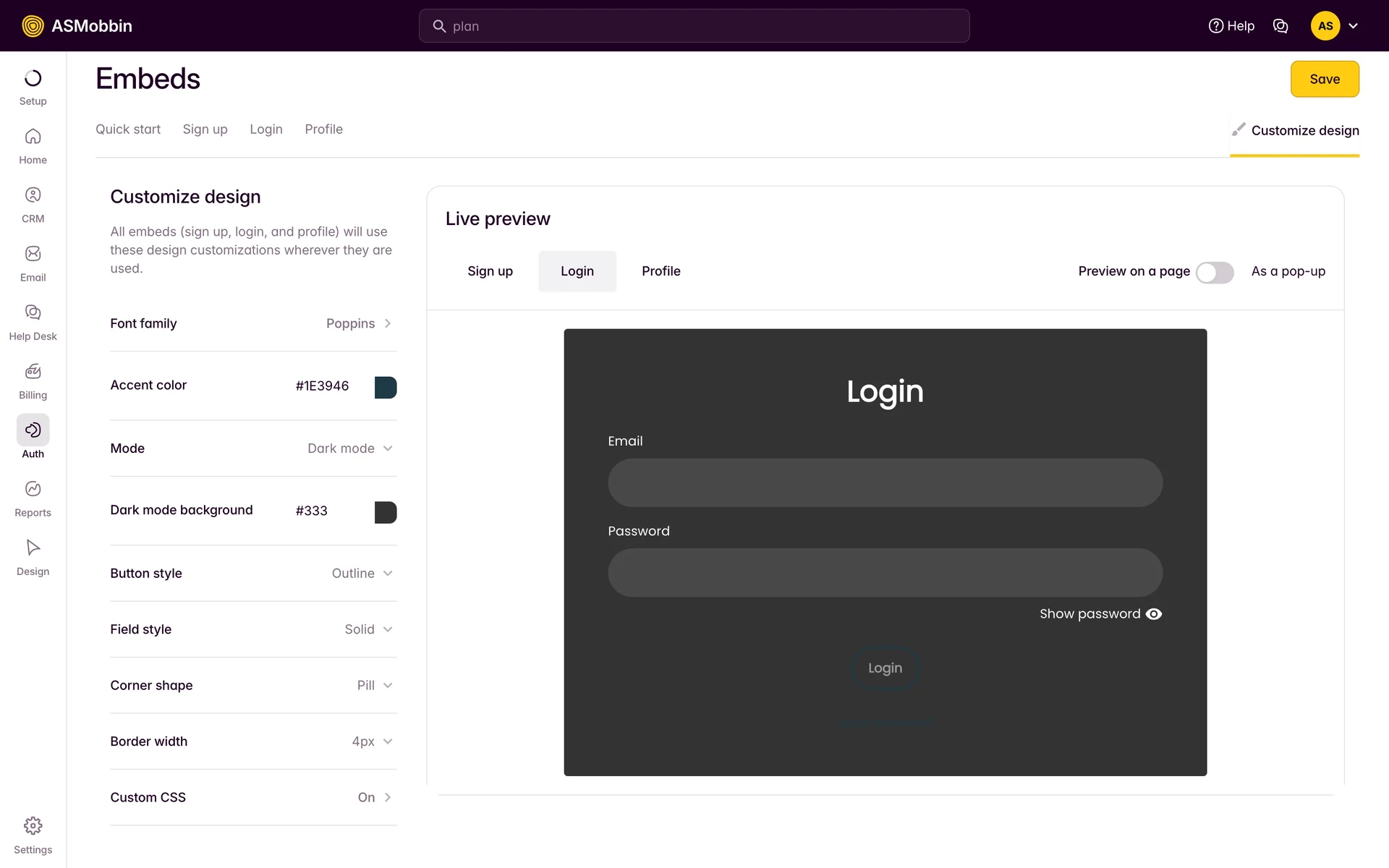The height and width of the screenshot is (868, 1389).
Task: Click the search field in top bar
Action: click(694, 26)
